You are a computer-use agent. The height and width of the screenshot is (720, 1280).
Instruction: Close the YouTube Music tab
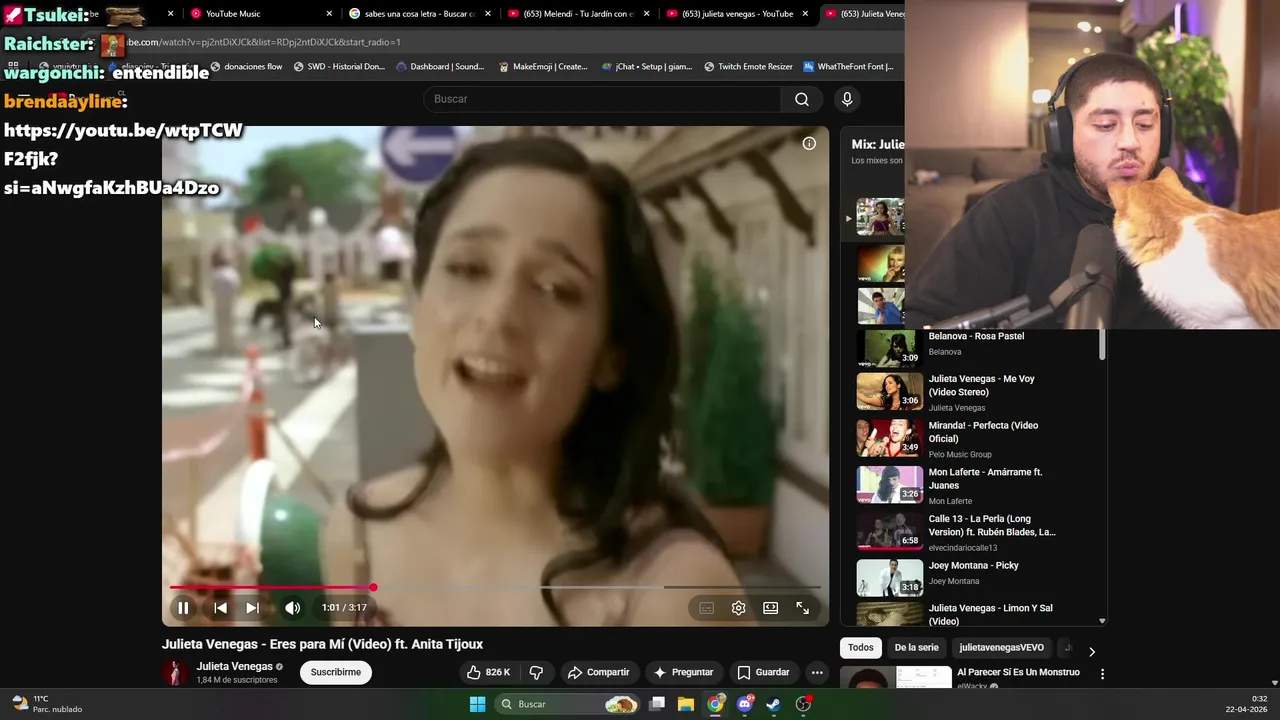coord(329,14)
